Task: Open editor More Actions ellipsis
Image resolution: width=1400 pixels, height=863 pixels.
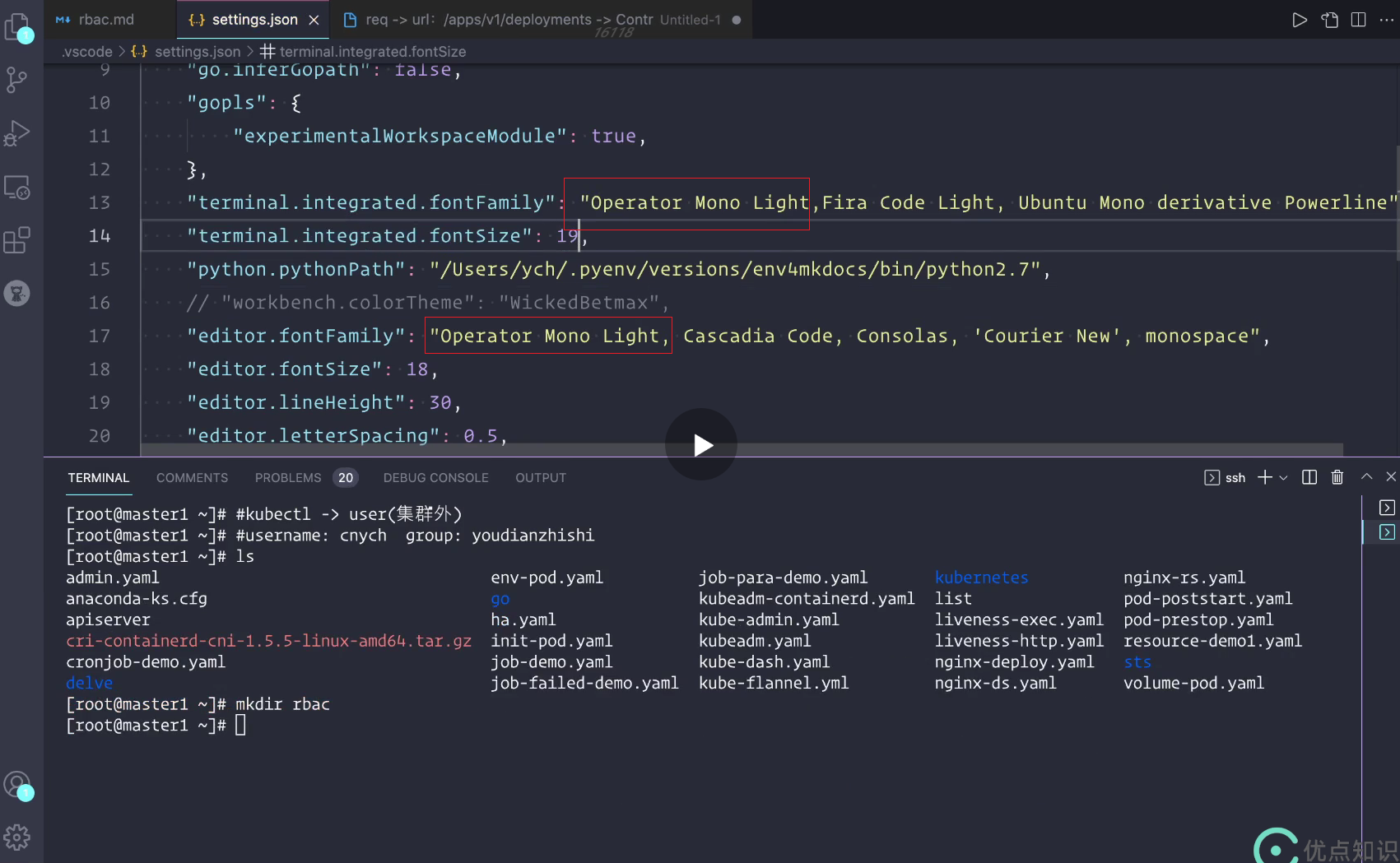Action: (1387, 20)
